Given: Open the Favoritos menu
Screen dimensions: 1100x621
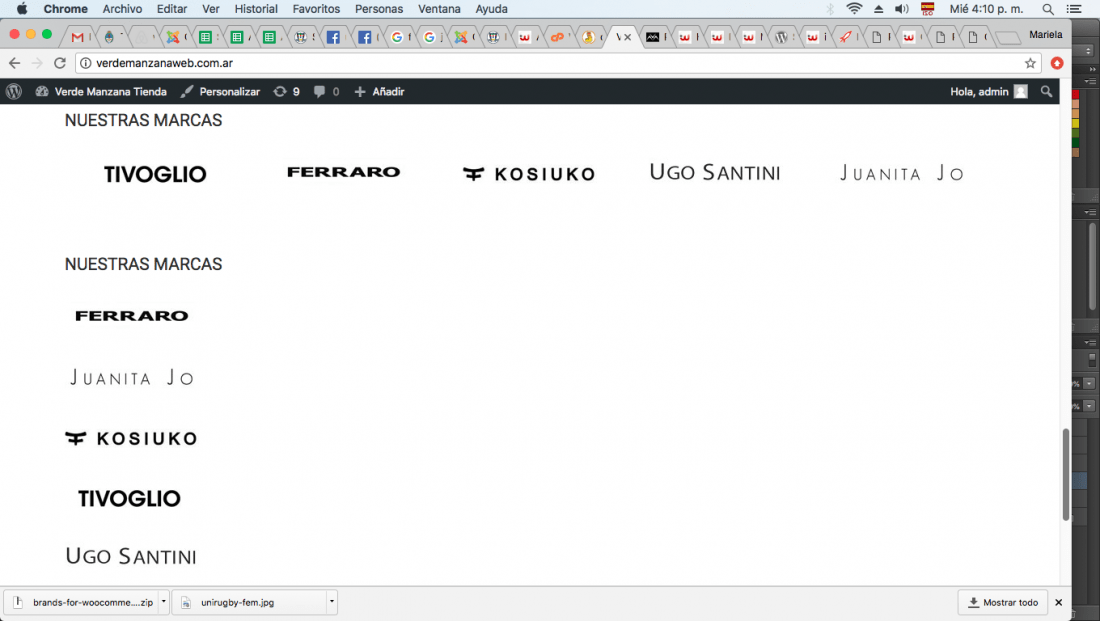Looking at the screenshot, I should (316, 9).
